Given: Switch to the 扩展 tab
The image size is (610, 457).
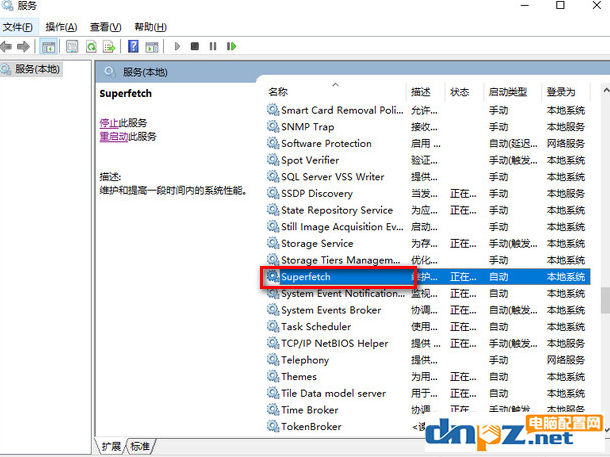Looking at the screenshot, I should coord(111,446).
